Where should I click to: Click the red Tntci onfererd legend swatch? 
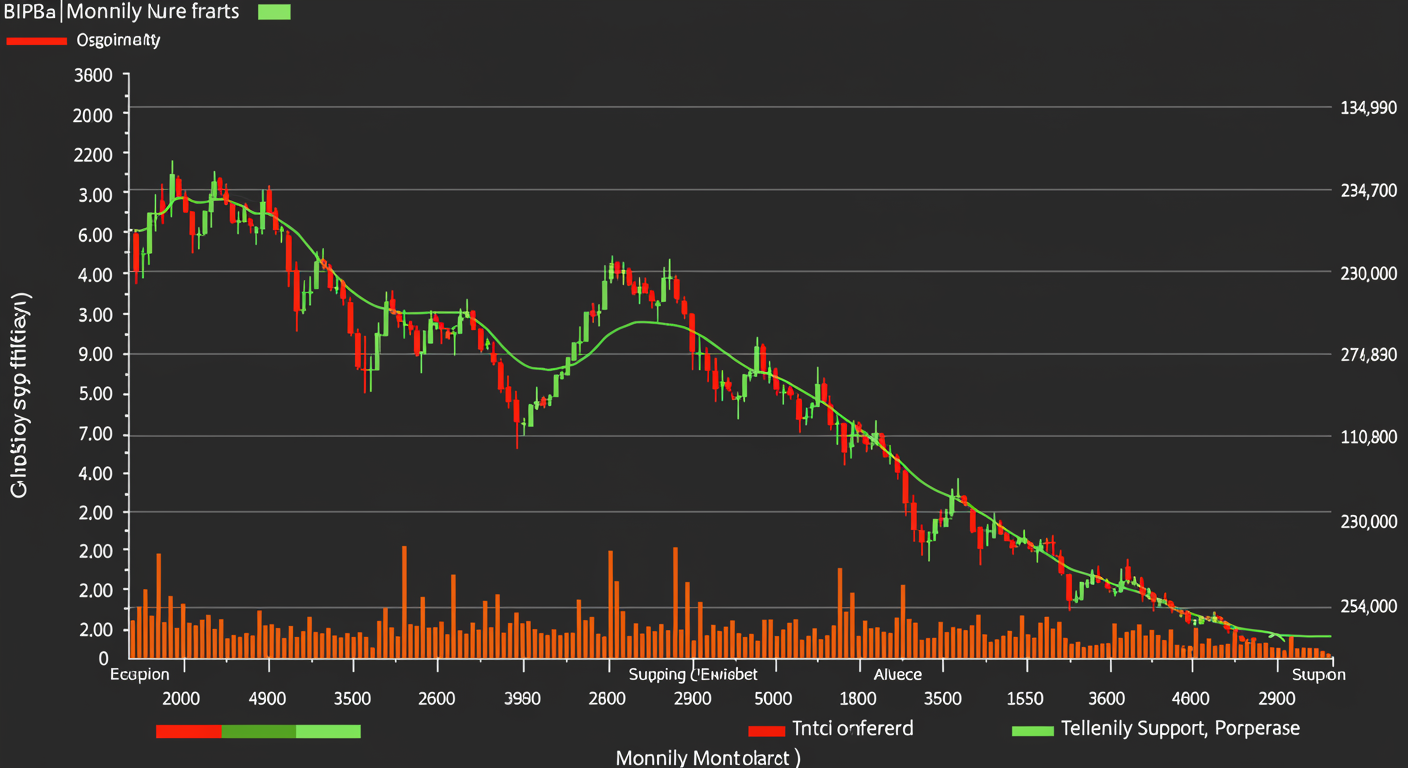click(x=767, y=730)
